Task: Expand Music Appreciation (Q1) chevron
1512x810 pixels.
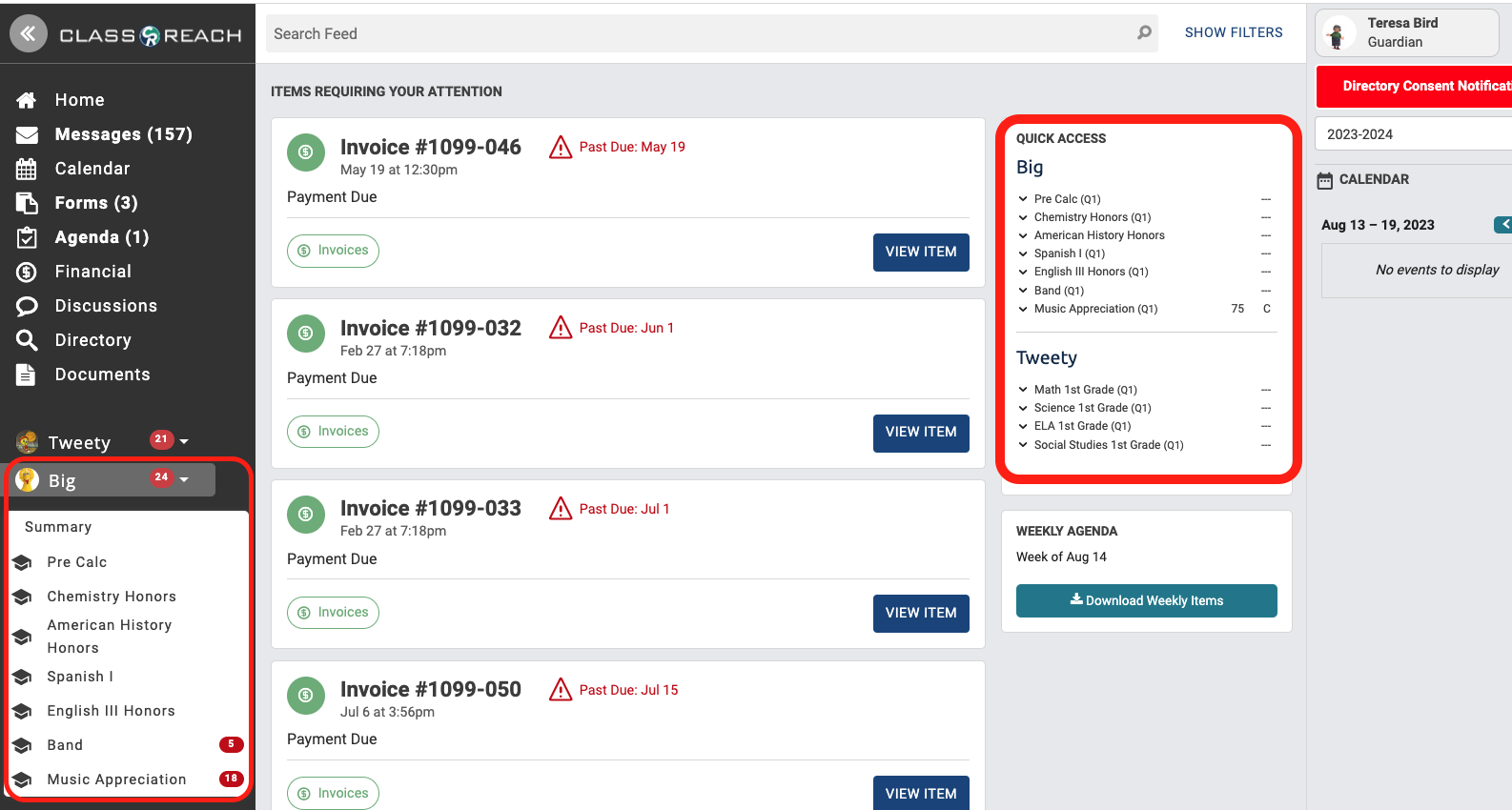Action: click(1023, 309)
